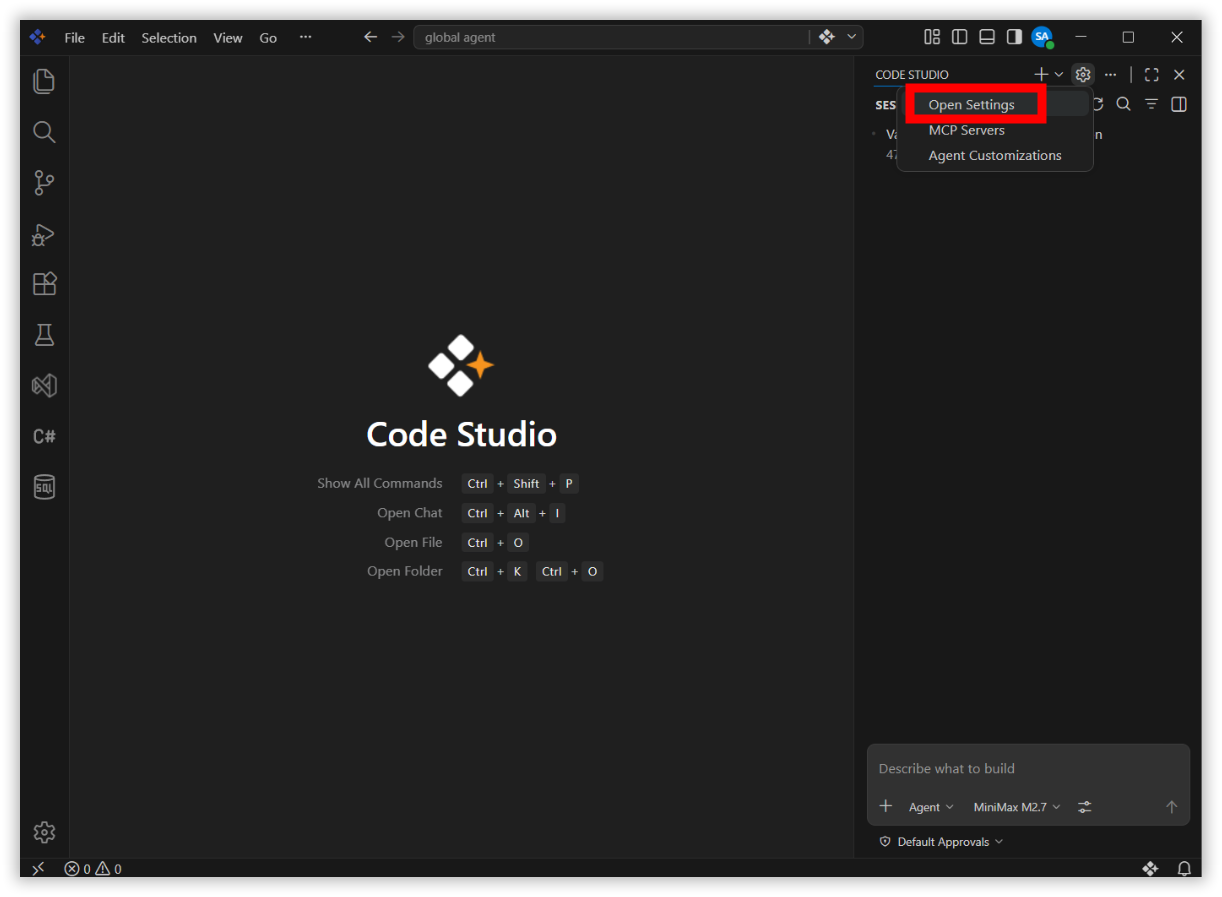Viewport: 1222px width, 897px height.
Task: Toggle the Secondary Side Bar
Action: [x=1014, y=37]
